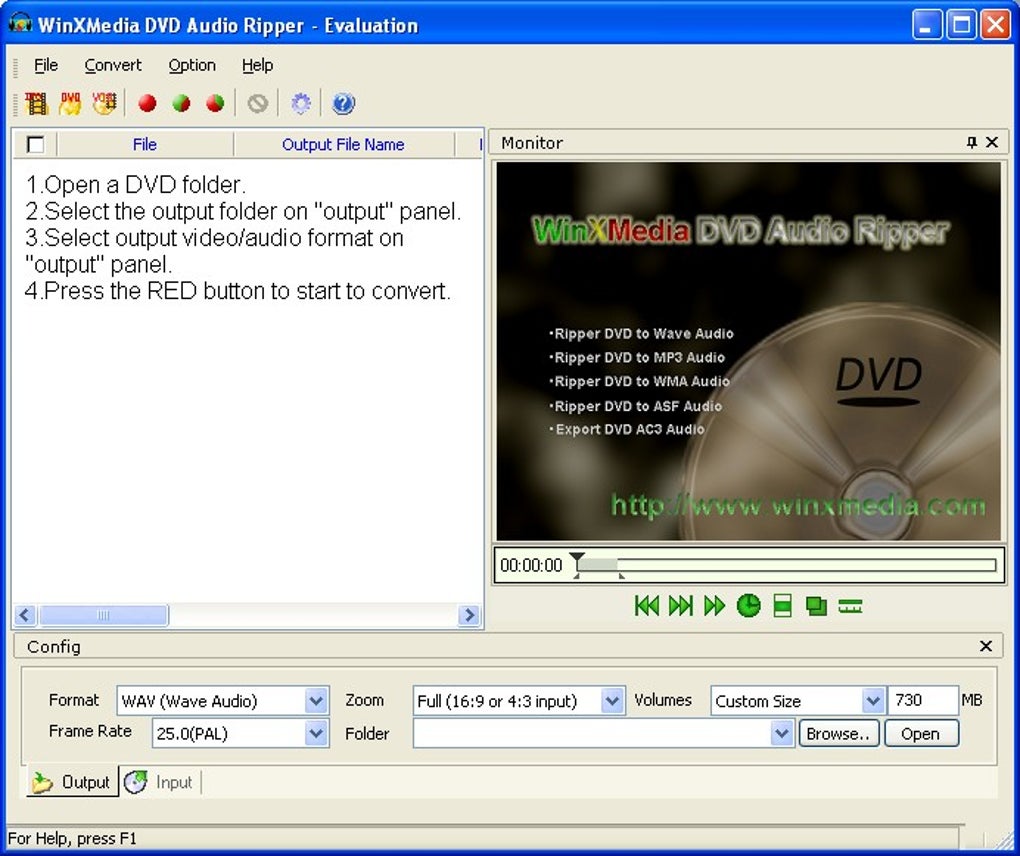This screenshot has height=856, width=1020.
Task: Switch to the Input tab
Action: [160, 782]
